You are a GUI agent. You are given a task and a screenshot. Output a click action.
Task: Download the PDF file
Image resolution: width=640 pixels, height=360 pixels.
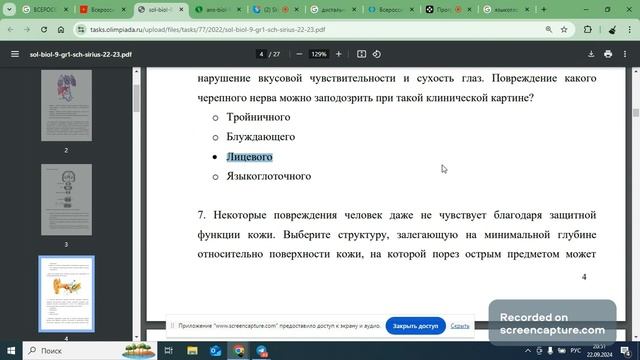click(591, 54)
